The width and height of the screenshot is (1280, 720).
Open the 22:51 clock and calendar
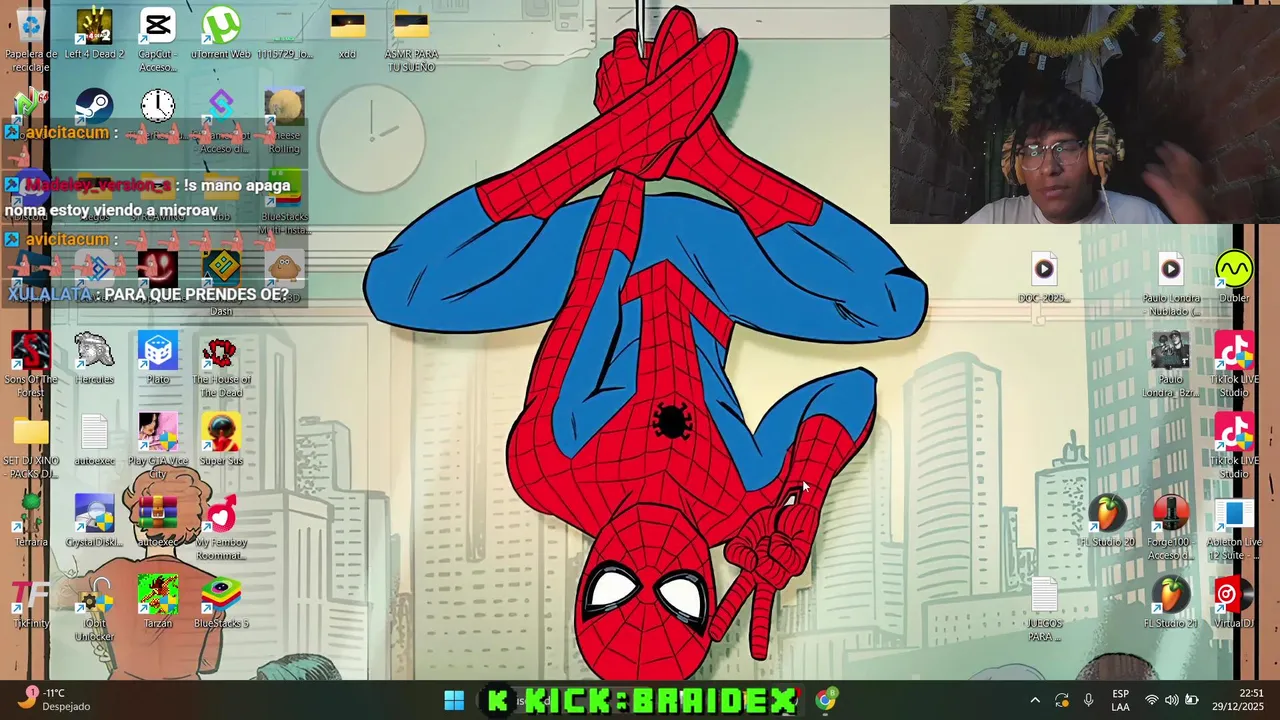pos(1238,700)
